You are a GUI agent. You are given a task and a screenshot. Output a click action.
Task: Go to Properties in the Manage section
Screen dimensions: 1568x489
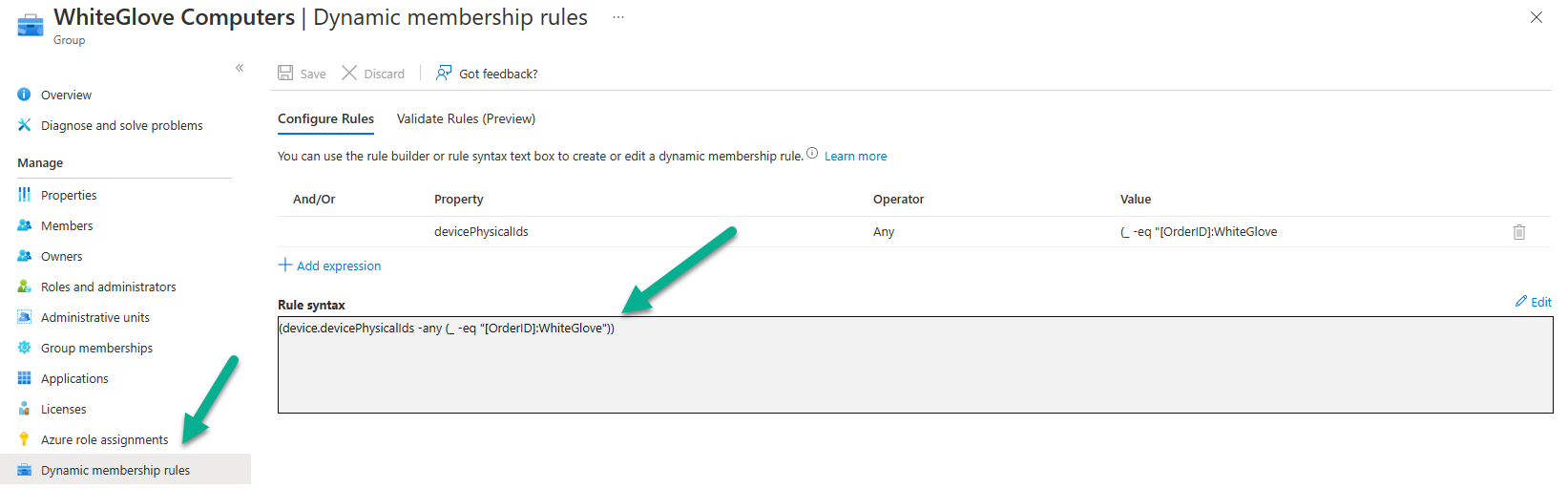click(69, 195)
